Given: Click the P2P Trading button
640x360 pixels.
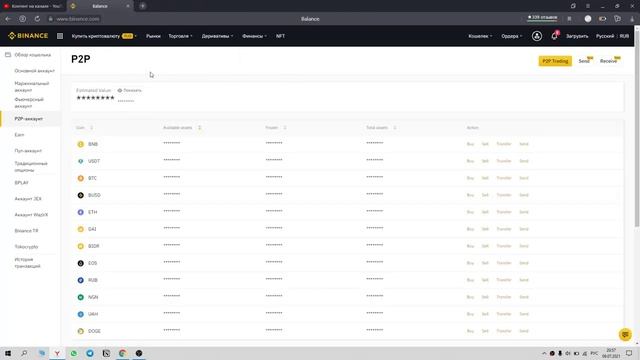Looking at the screenshot, I should [555, 61].
